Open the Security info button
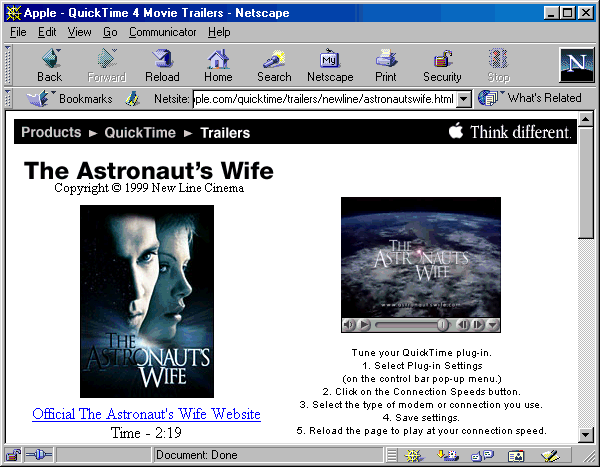 point(442,65)
